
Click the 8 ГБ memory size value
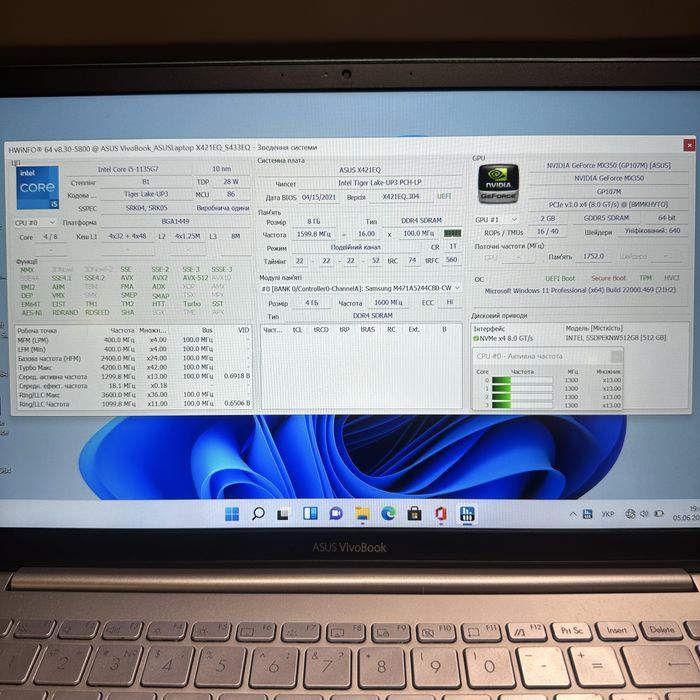[314, 221]
